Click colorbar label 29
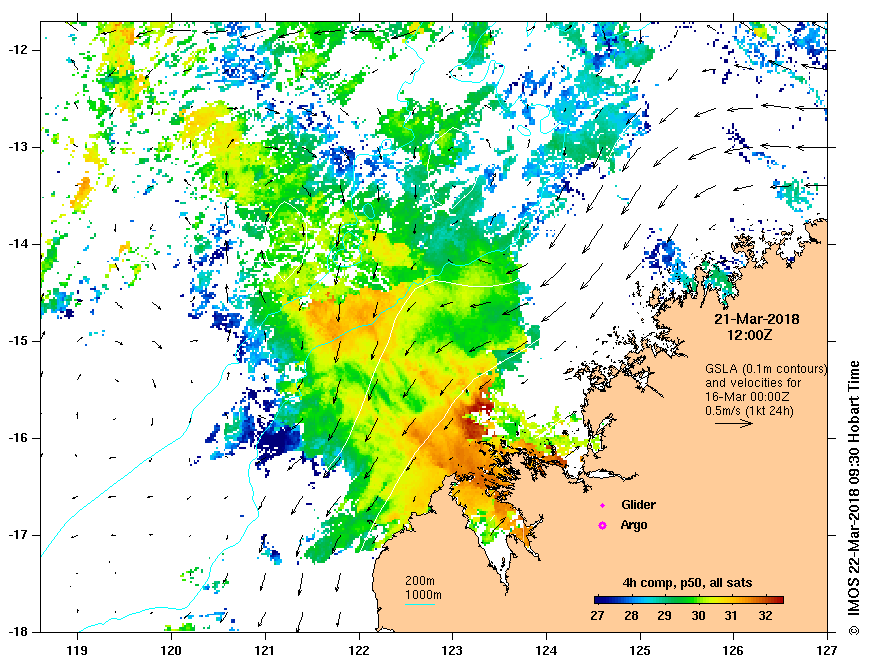The width and height of the screenshot is (871, 666). (664, 615)
